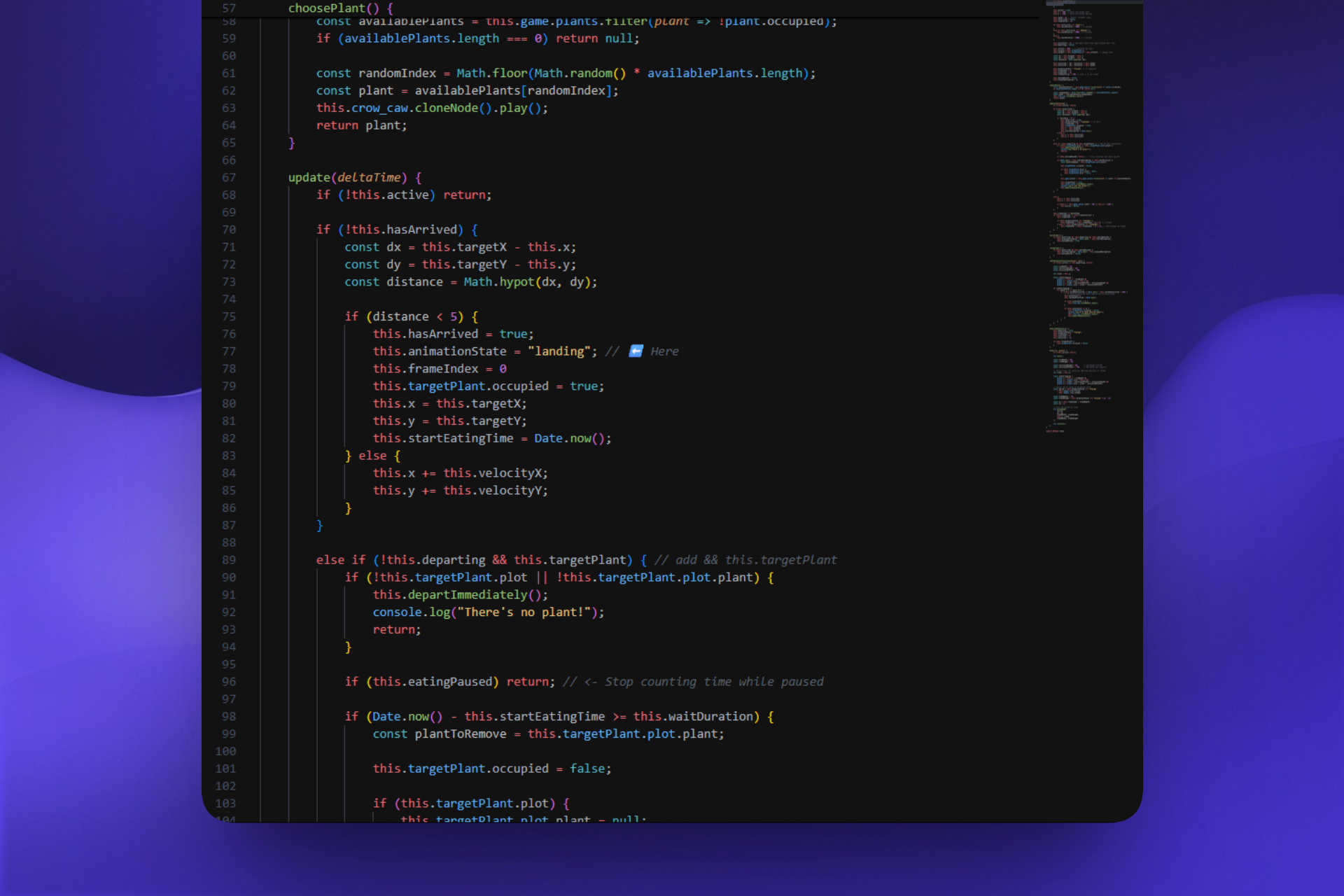The width and height of the screenshot is (1344, 896).
Task: Click the word "Here" in the comment
Action: pyautogui.click(x=664, y=351)
